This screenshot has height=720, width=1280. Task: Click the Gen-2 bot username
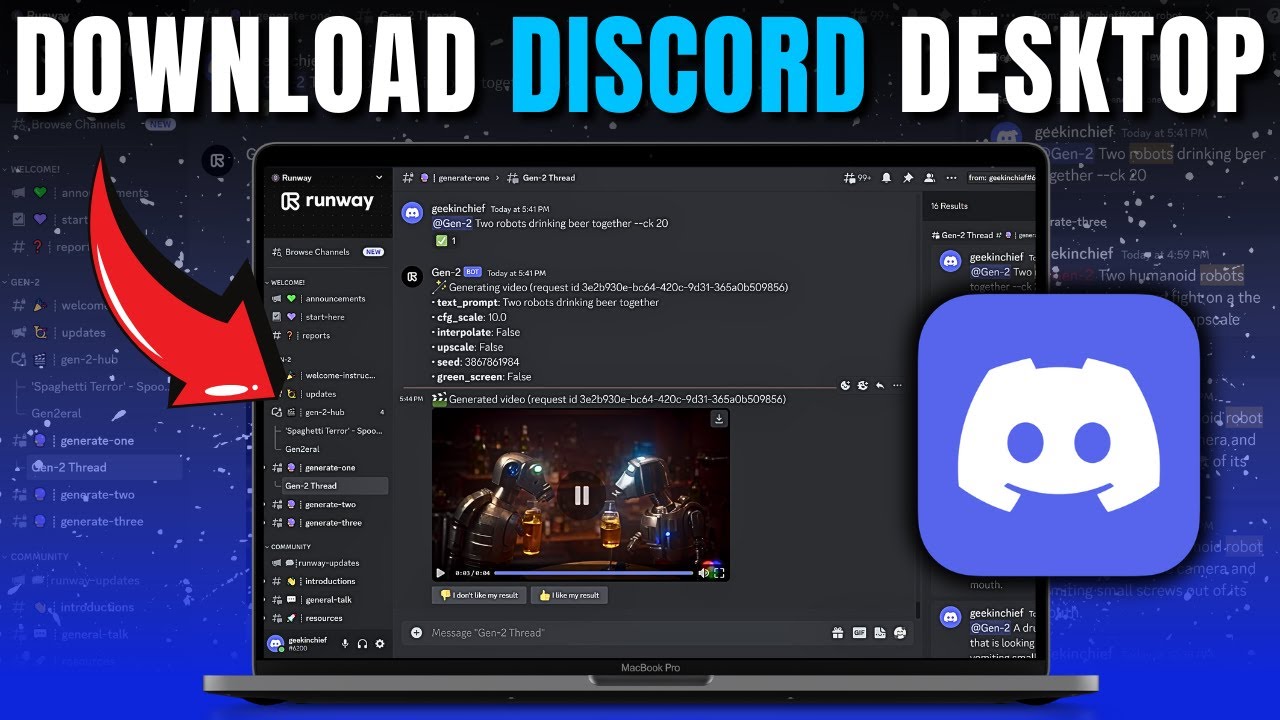(445, 272)
